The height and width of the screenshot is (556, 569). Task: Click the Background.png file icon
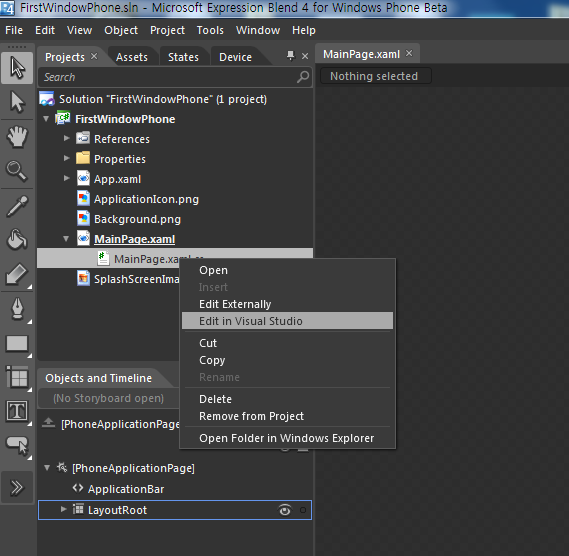coord(83,218)
